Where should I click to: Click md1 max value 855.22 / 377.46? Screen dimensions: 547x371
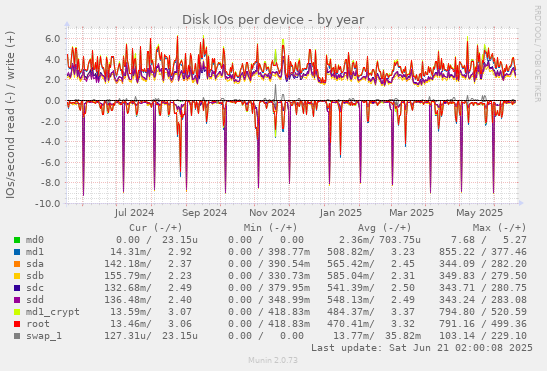pyautogui.click(x=483, y=252)
